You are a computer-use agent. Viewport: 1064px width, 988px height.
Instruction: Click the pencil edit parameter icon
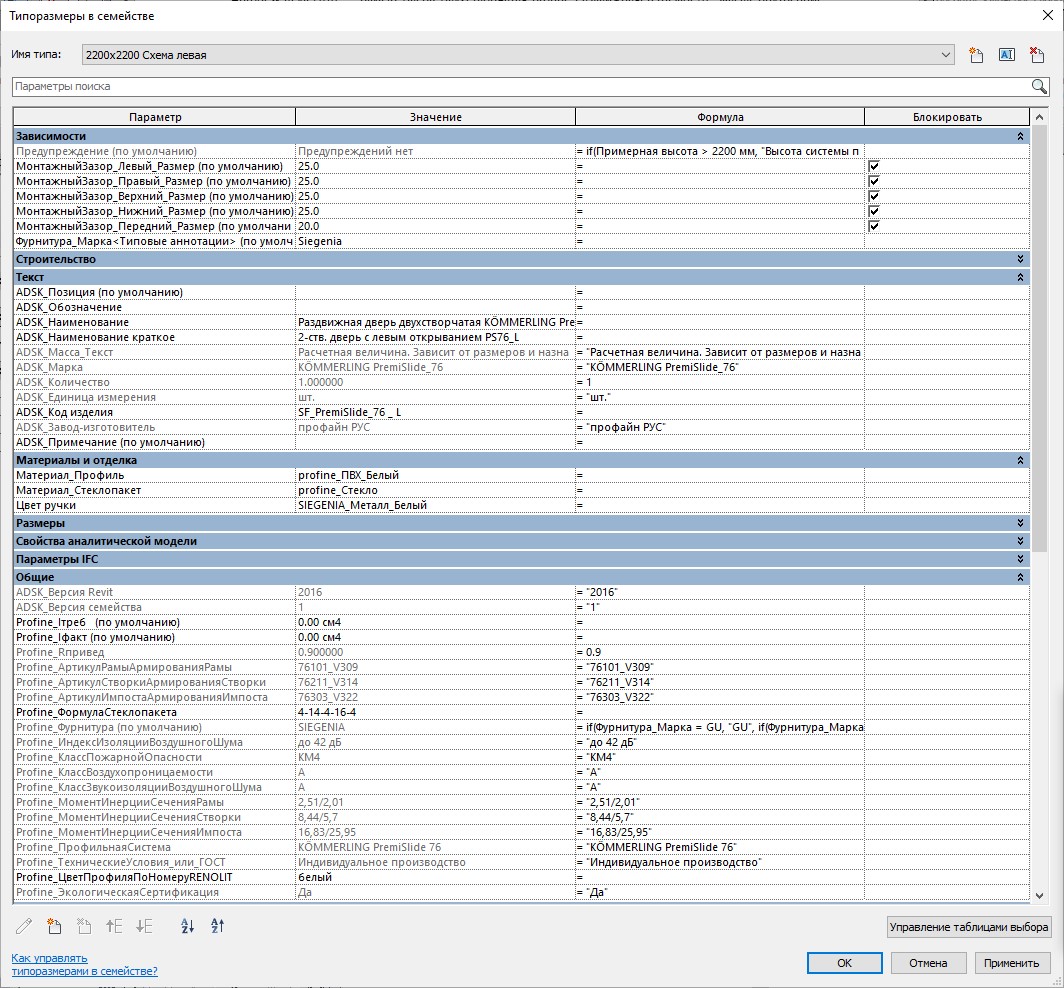click(x=24, y=927)
